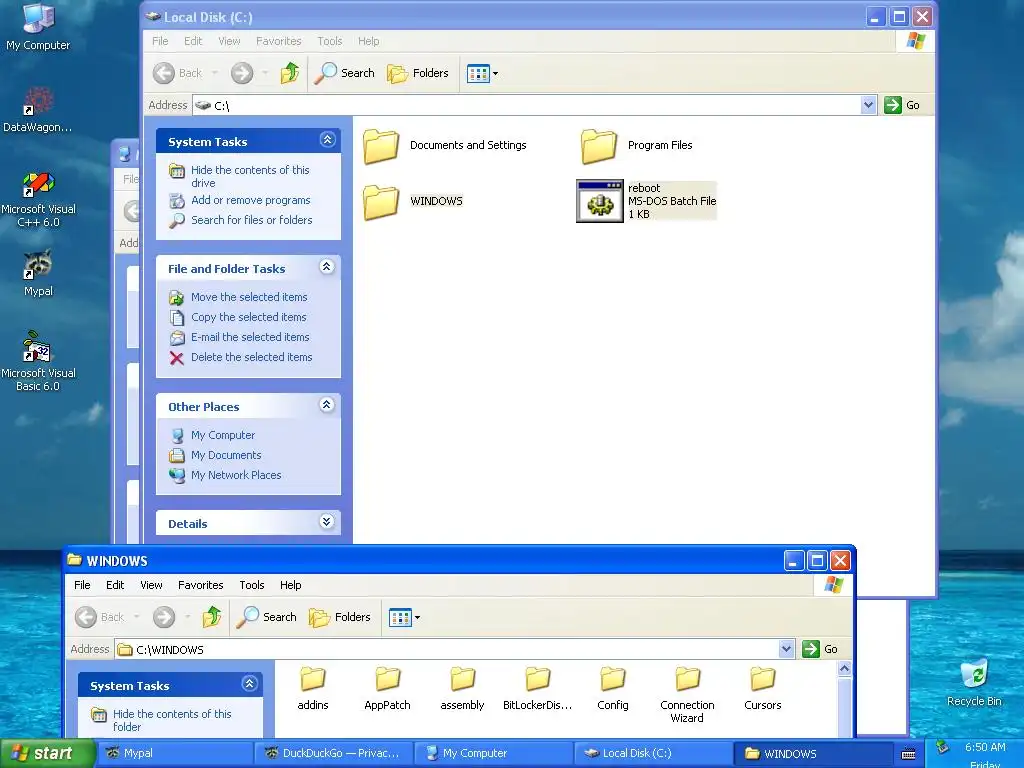Select Documents and Settings folder
Viewport: 1024px width, 768px height.
click(445, 146)
